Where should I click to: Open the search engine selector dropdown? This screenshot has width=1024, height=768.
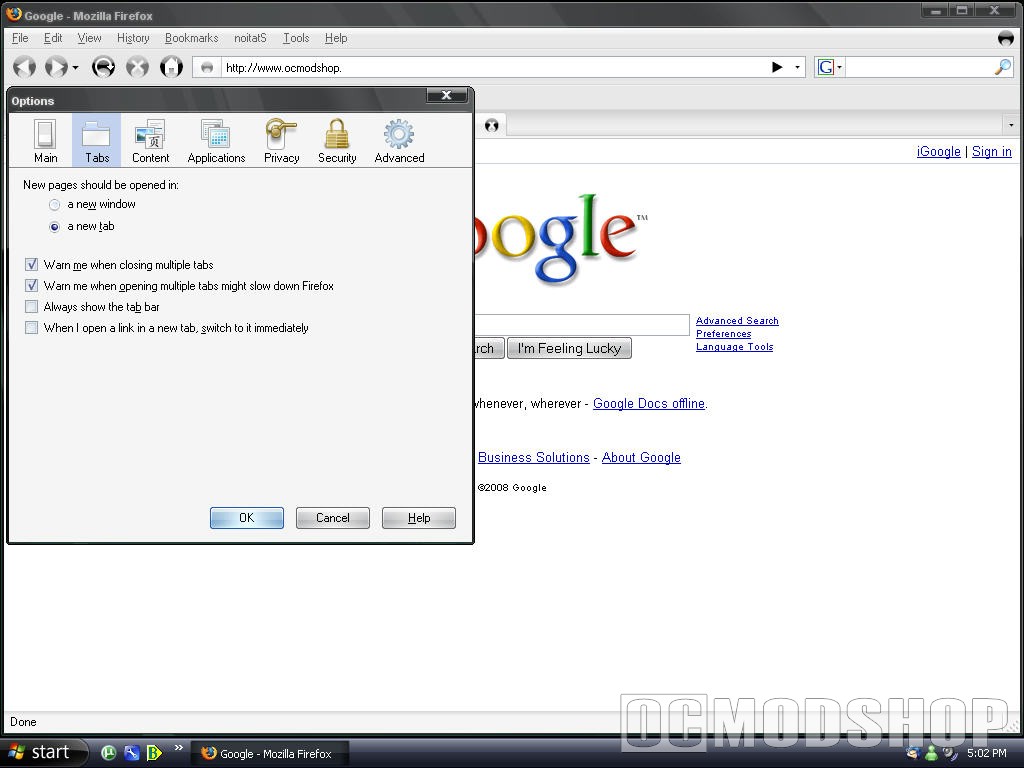pos(840,67)
